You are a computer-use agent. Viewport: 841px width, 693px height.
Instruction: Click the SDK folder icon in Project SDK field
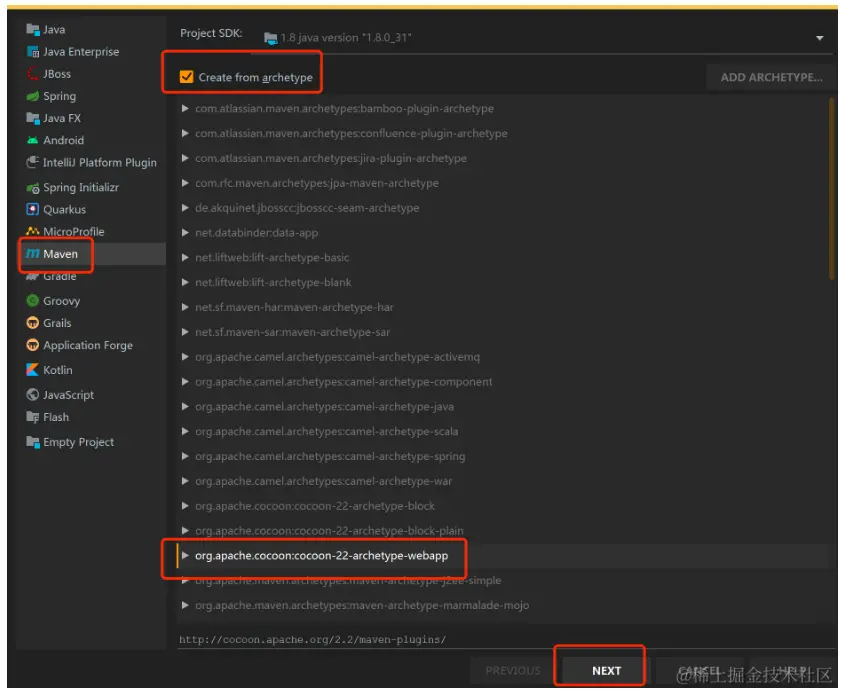[271, 38]
